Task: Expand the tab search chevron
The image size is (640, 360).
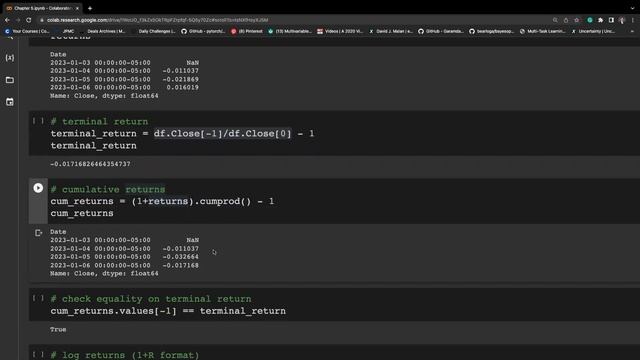Action: coord(632,8)
